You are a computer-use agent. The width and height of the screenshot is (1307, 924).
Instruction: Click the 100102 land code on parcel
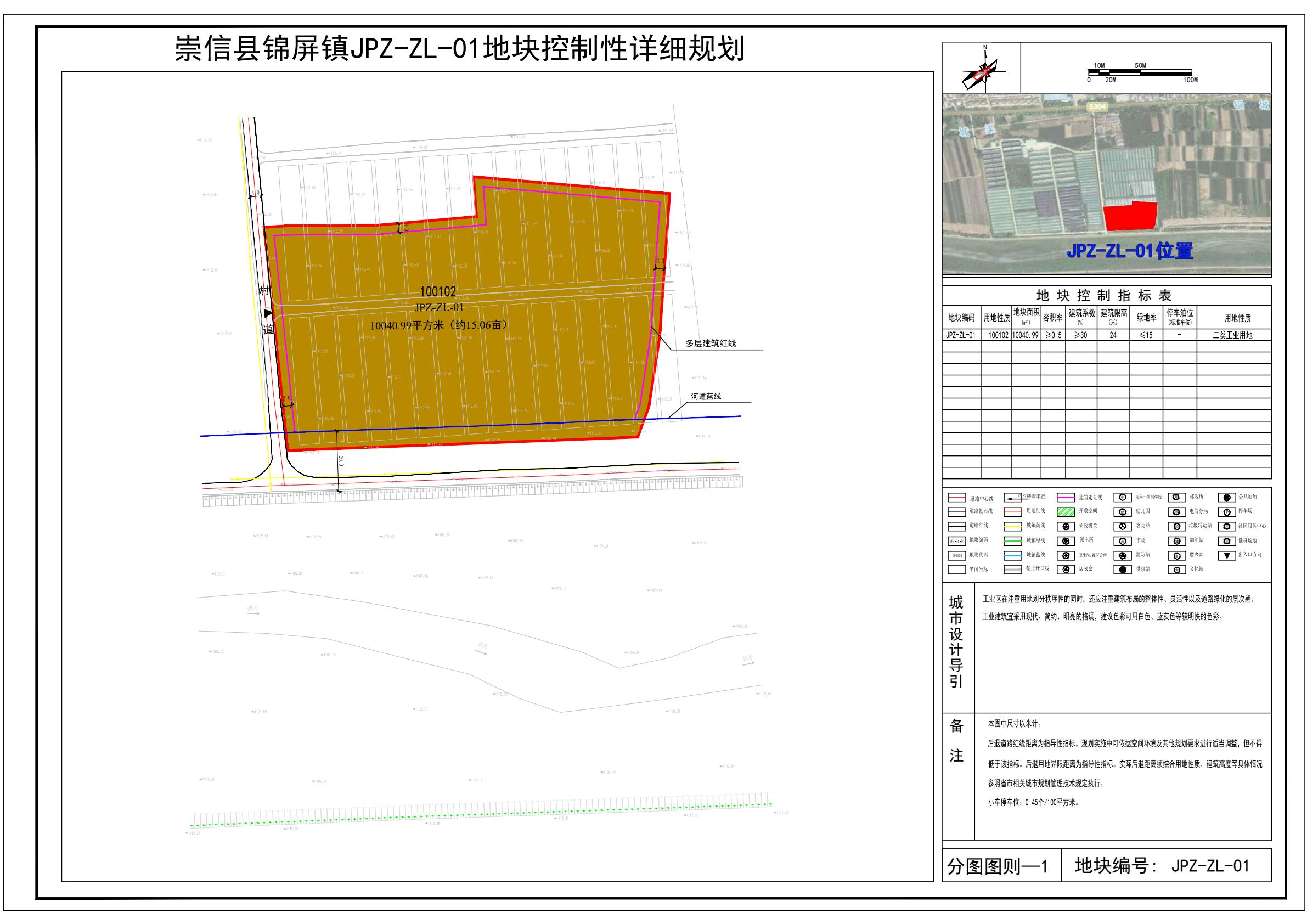[x=438, y=292]
